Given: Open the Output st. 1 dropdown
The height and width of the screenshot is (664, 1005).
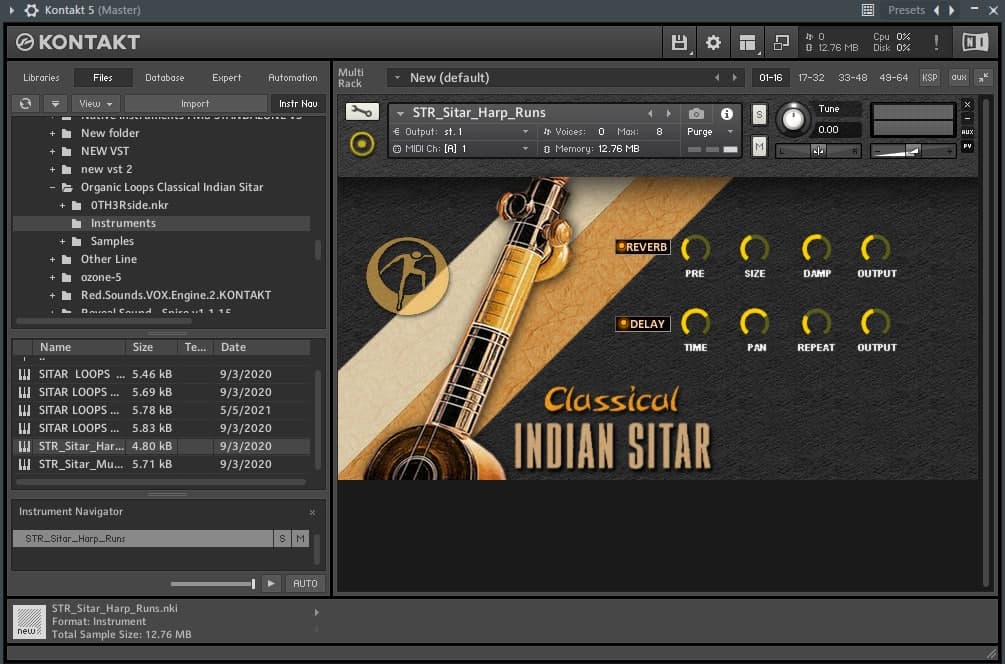Looking at the screenshot, I should [461, 131].
